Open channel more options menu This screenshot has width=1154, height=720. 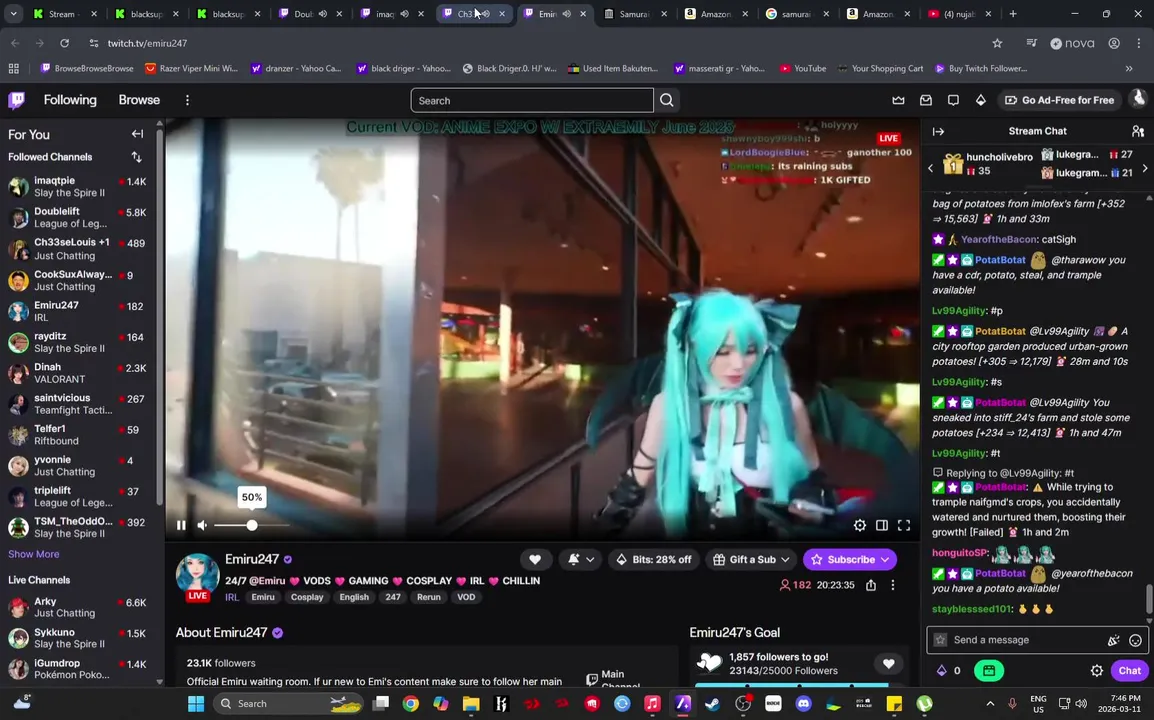pos(893,585)
